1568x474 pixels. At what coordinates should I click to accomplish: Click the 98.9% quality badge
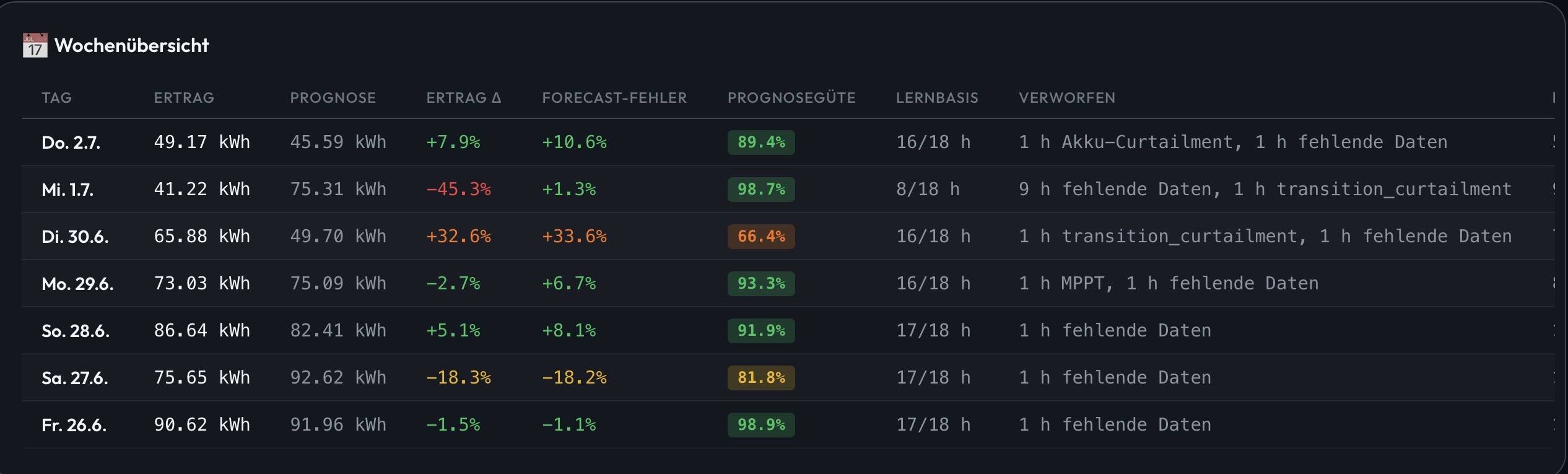pos(761,425)
